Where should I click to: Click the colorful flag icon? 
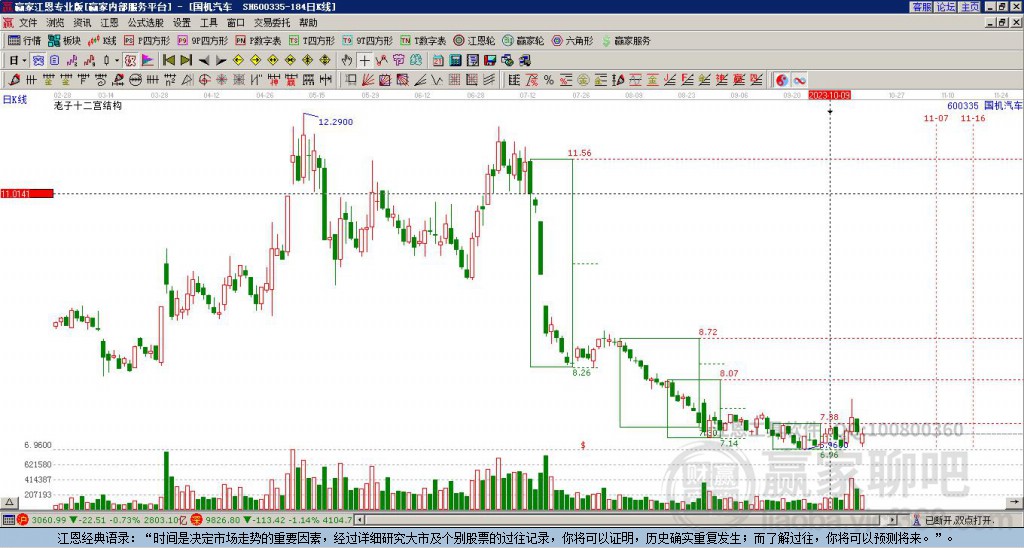click(x=148, y=60)
